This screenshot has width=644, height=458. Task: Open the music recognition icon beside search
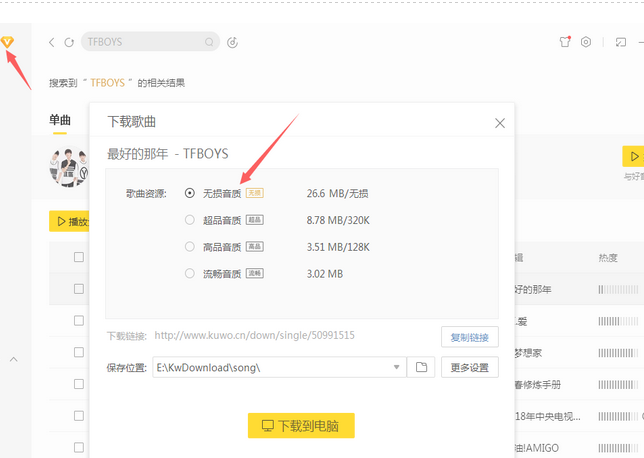[232, 42]
